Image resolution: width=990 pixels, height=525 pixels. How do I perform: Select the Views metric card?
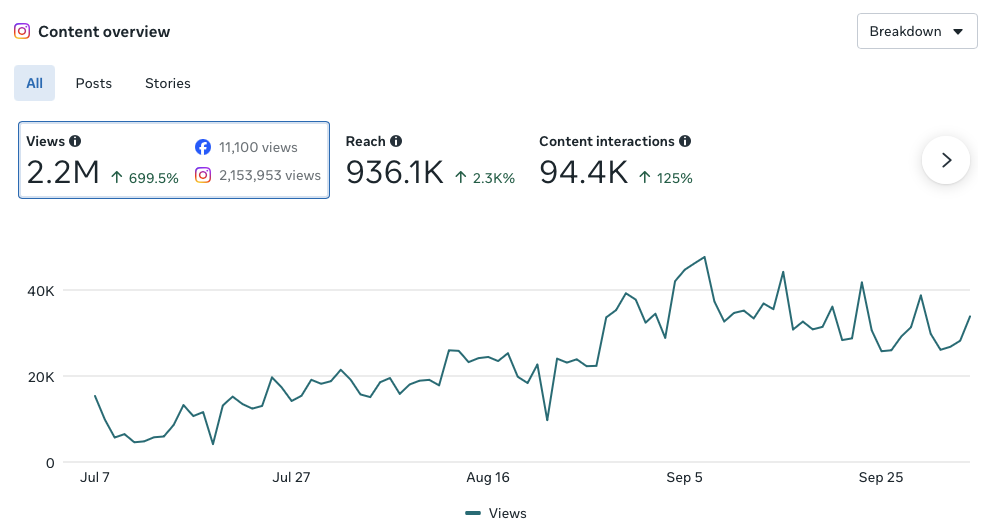tap(174, 160)
